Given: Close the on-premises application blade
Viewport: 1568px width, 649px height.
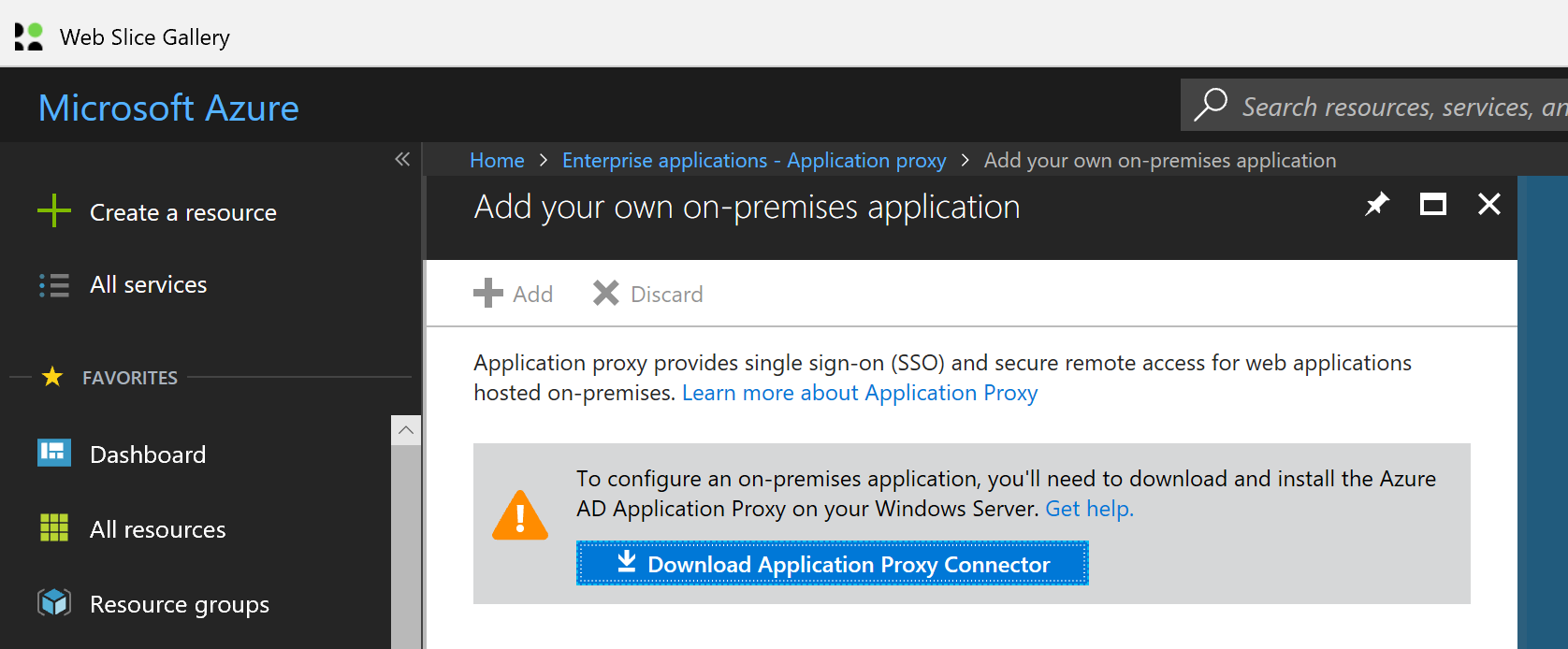Looking at the screenshot, I should click(x=1489, y=204).
